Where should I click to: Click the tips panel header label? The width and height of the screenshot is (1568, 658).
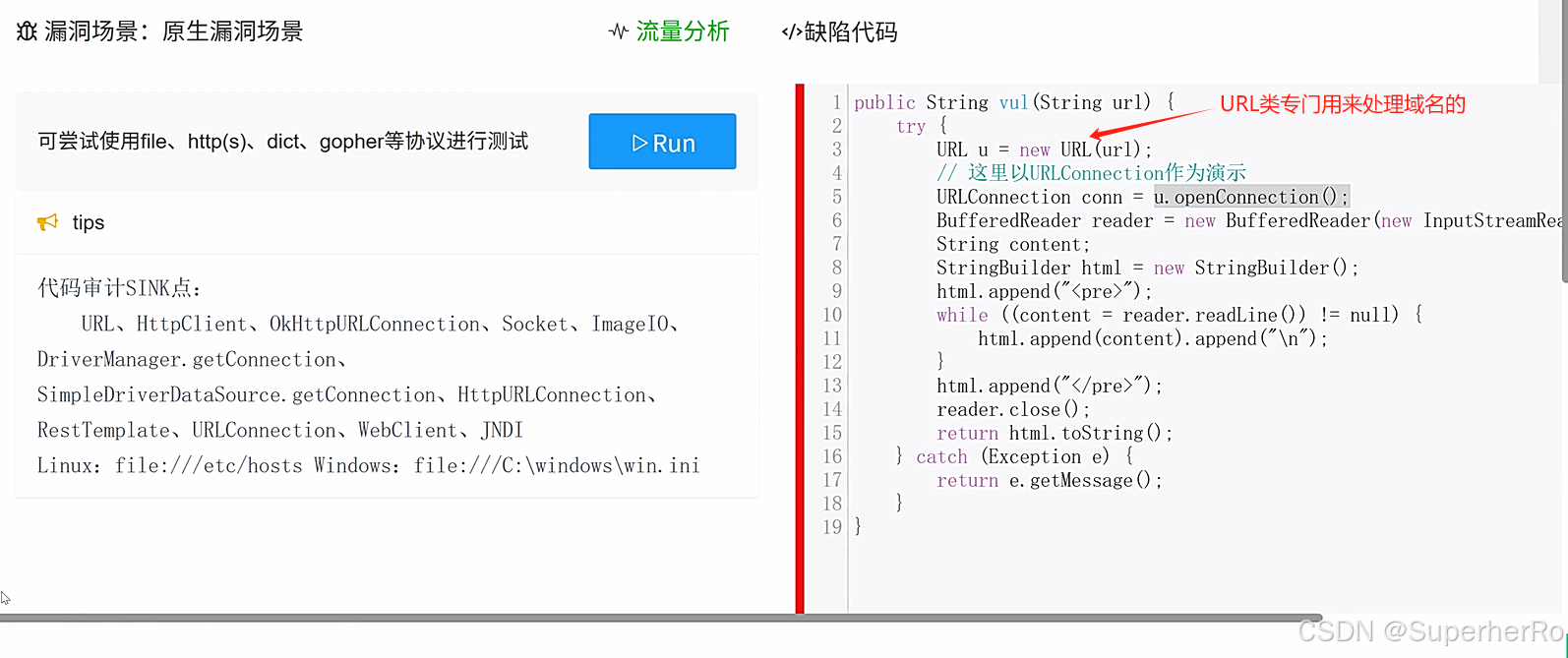pos(89,222)
